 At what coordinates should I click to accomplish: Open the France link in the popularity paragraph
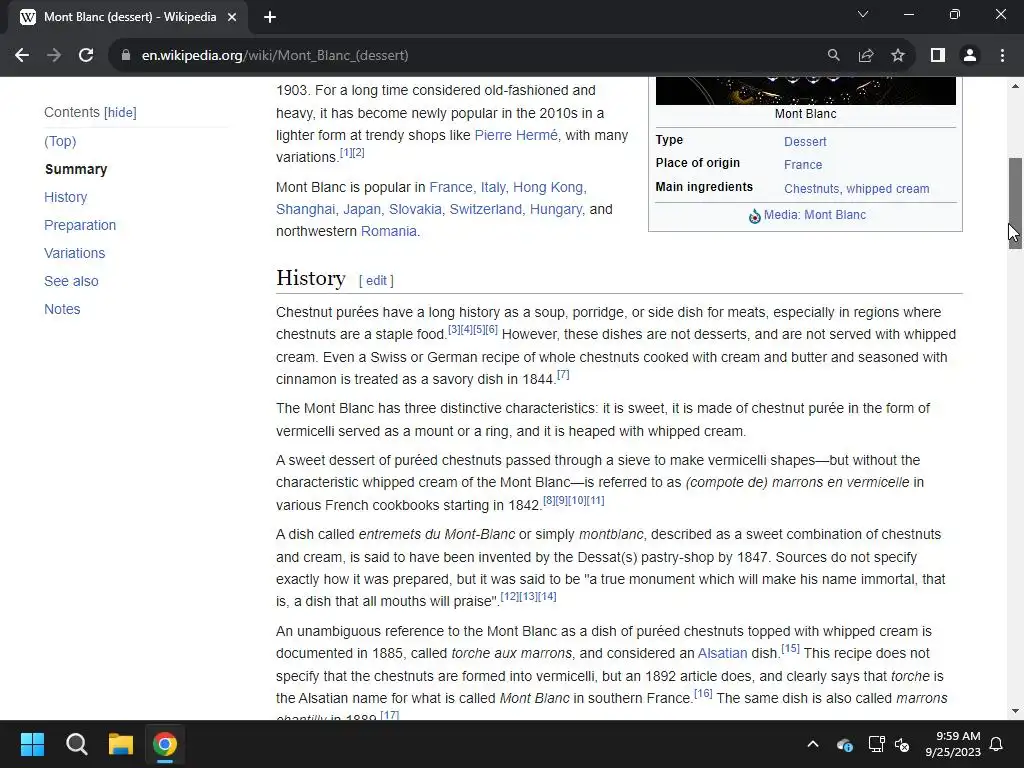(451, 187)
